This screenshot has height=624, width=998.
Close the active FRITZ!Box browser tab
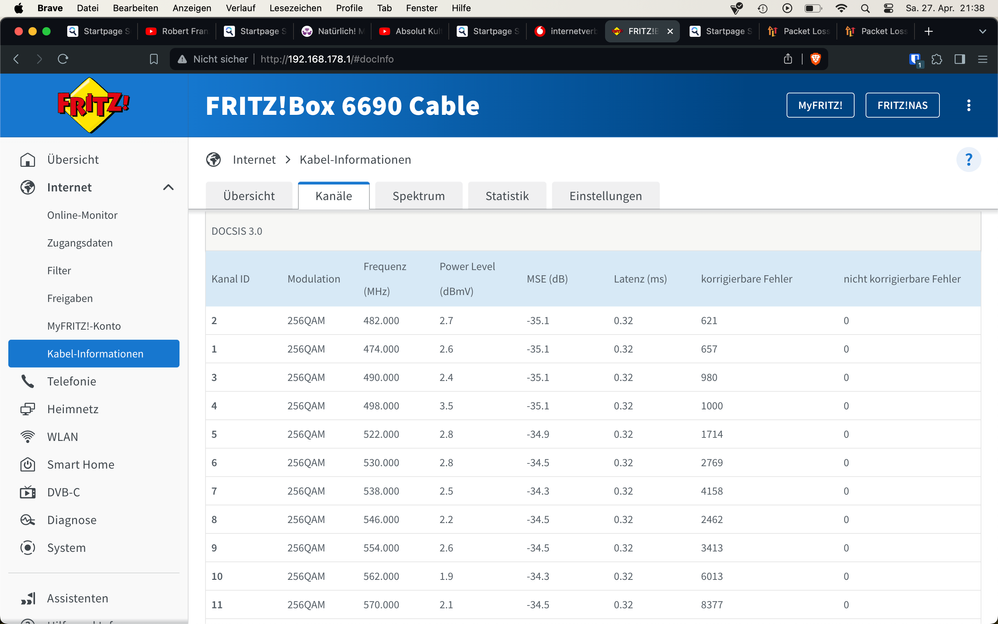(670, 31)
